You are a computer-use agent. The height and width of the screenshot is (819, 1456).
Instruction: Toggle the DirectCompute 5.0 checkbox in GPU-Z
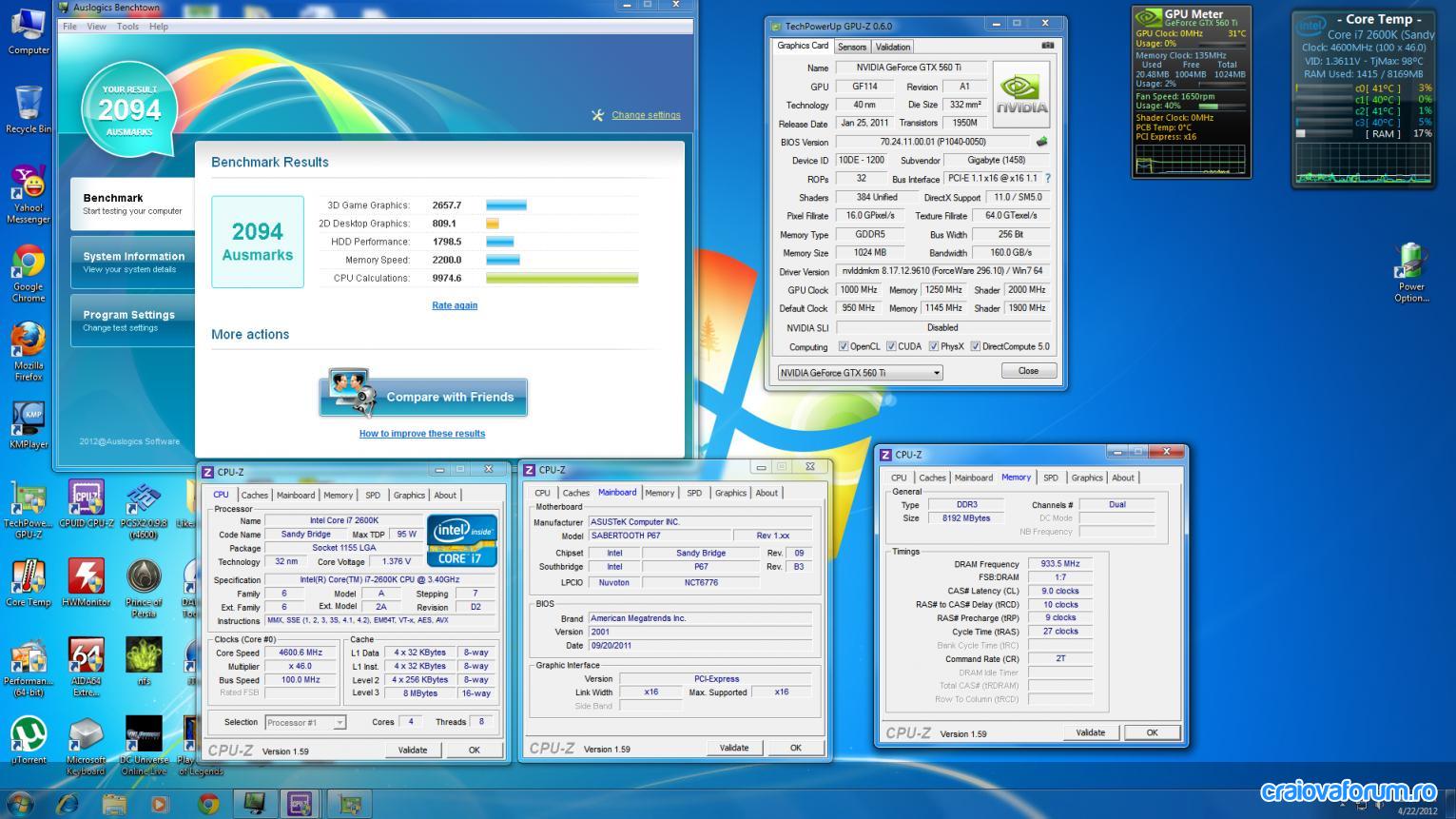(x=975, y=346)
